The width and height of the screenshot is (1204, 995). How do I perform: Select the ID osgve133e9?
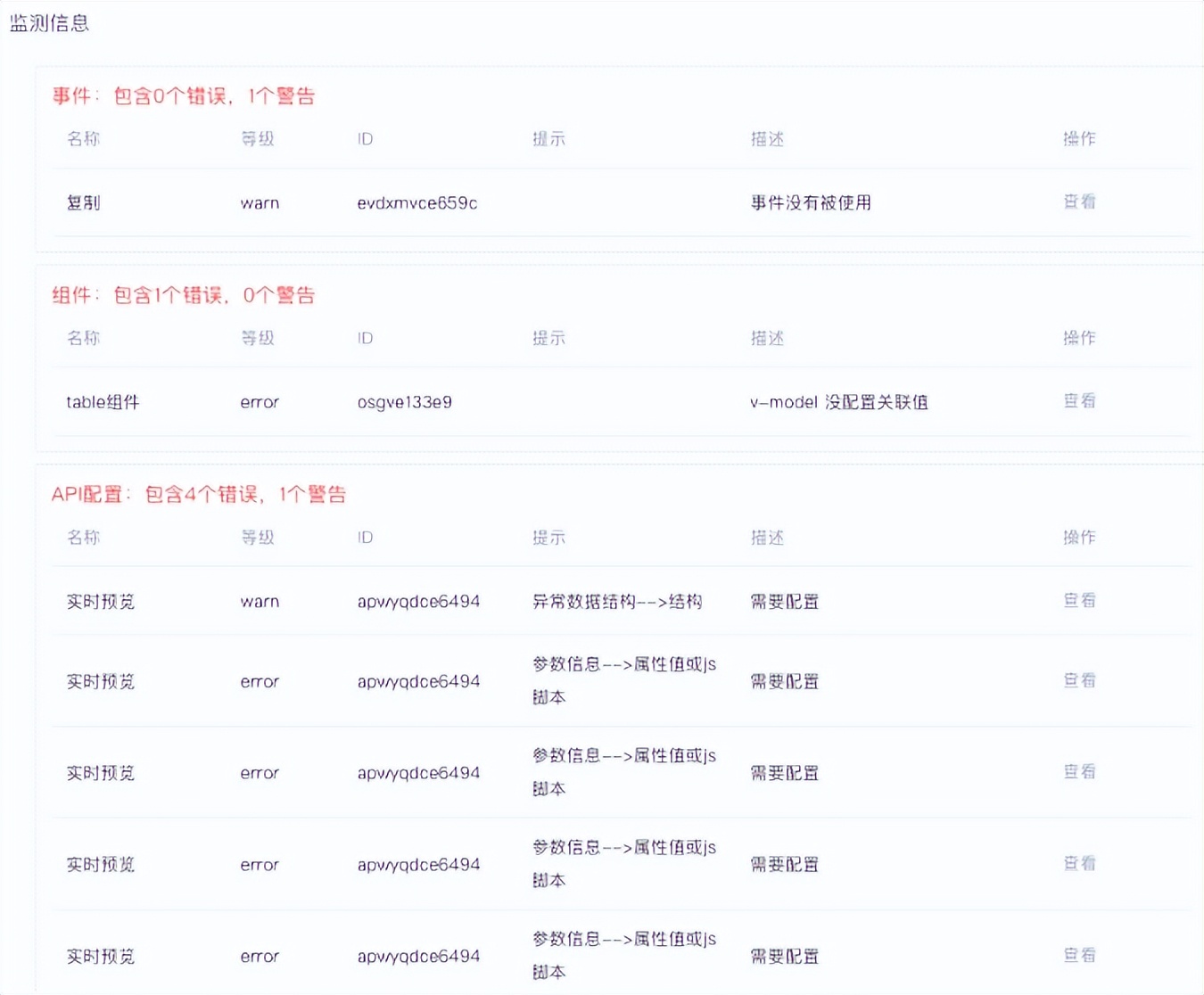(x=405, y=402)
